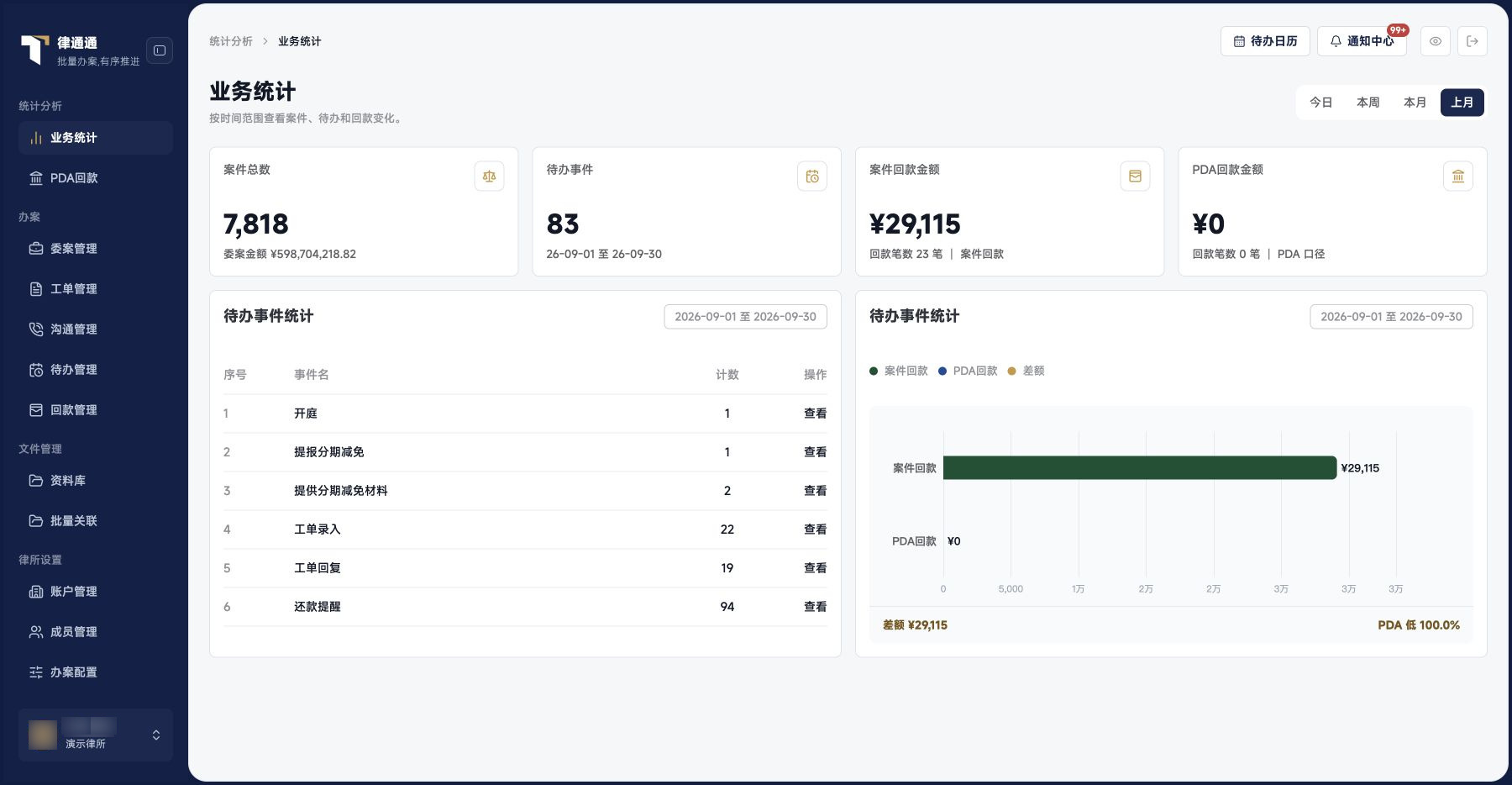Click the 统计分析 breadcrumb link

click(x=231, y=41)
